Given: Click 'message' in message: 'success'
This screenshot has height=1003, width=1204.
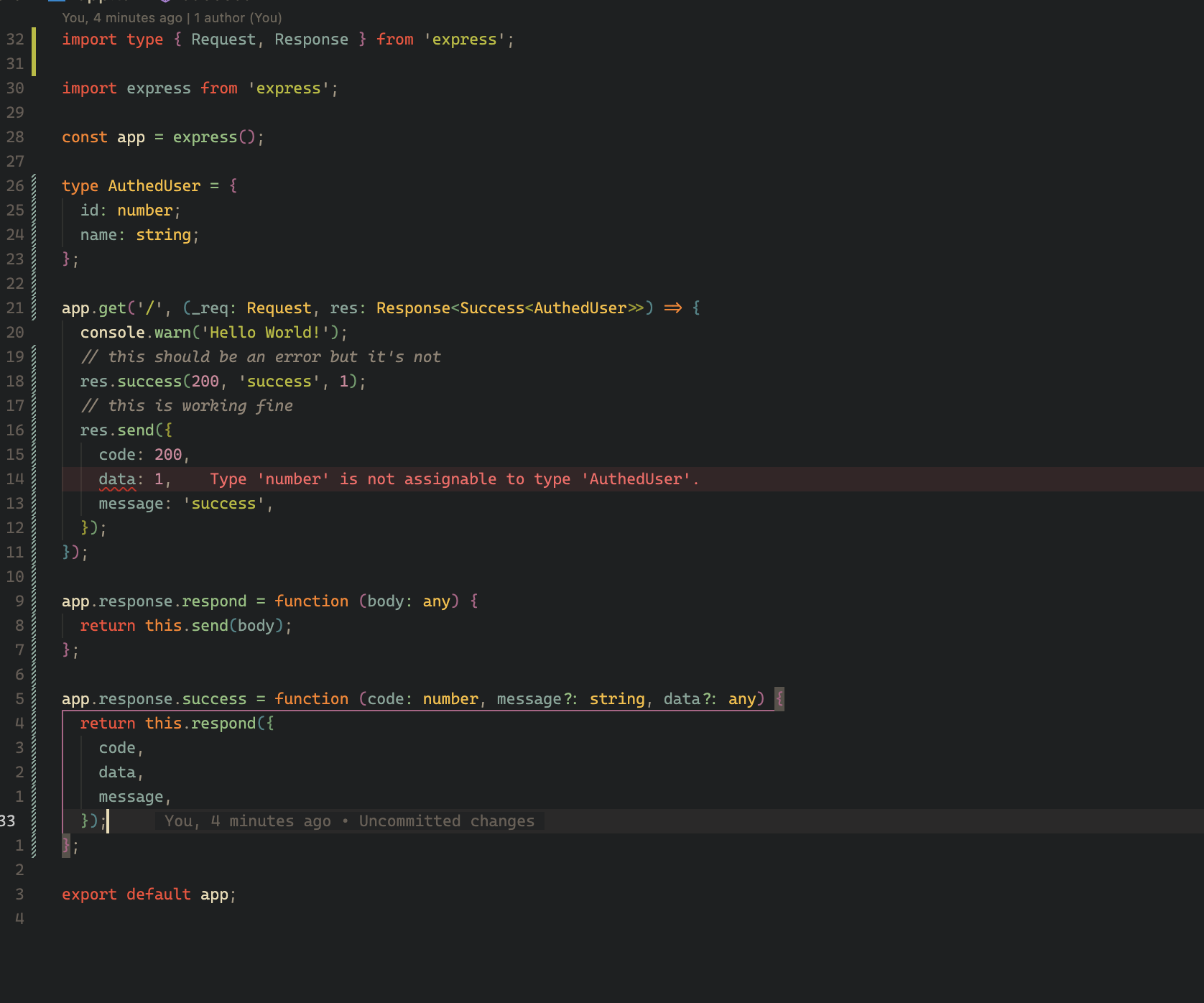Looking at the screenshot, I should tap(131, 504).
